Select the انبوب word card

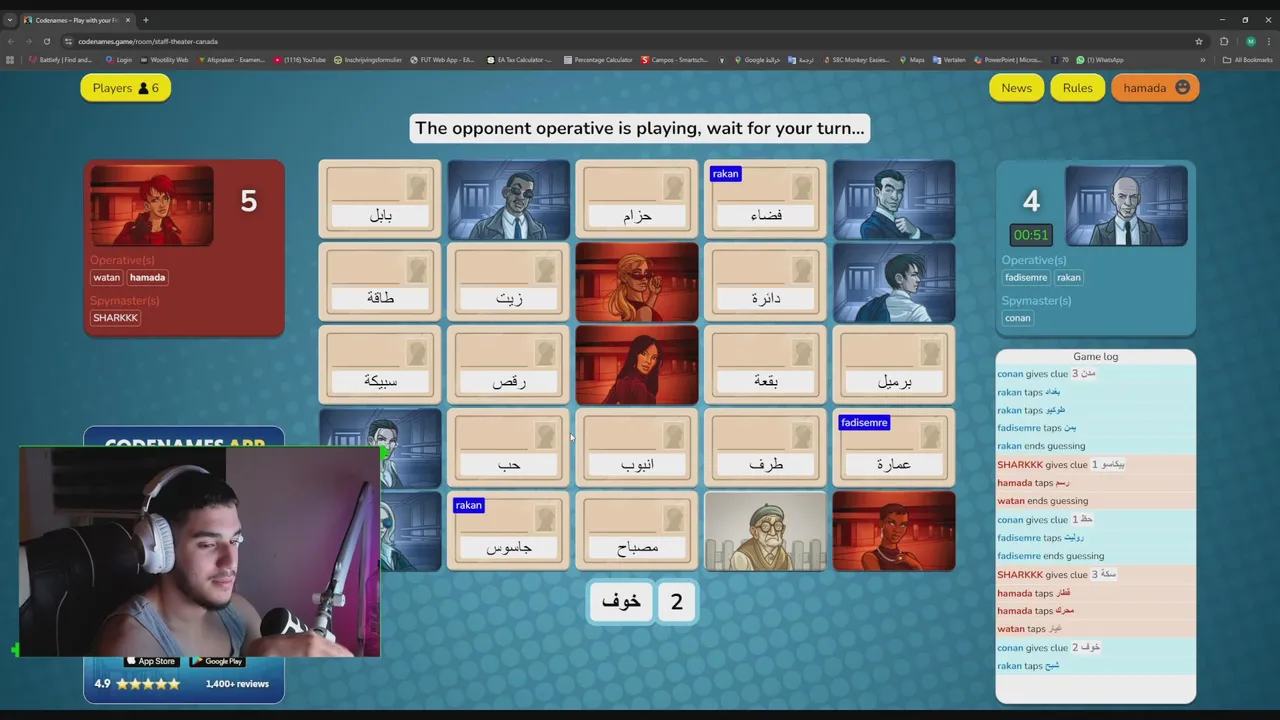pyautogui.click(x=637, y=448)
